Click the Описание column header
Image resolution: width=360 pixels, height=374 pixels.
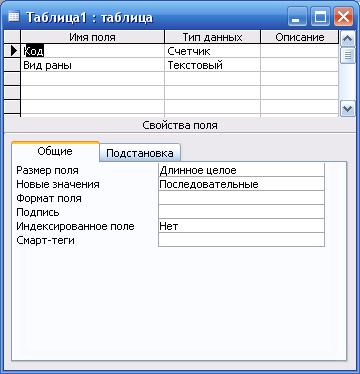point(299,37)
